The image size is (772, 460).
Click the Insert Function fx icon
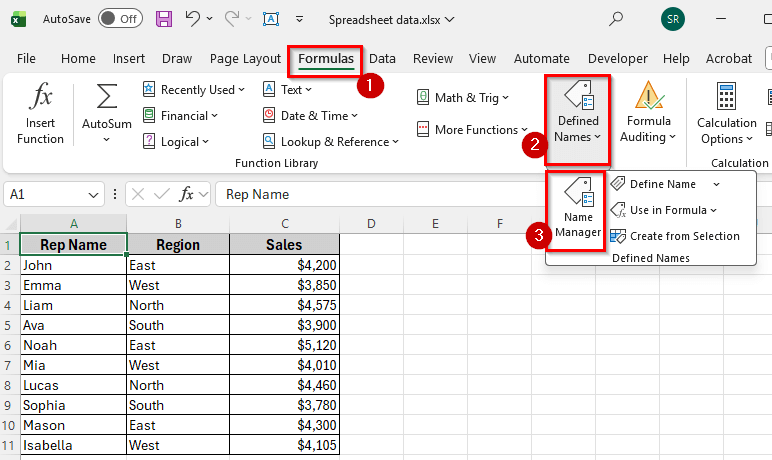(x=40, y=96)
